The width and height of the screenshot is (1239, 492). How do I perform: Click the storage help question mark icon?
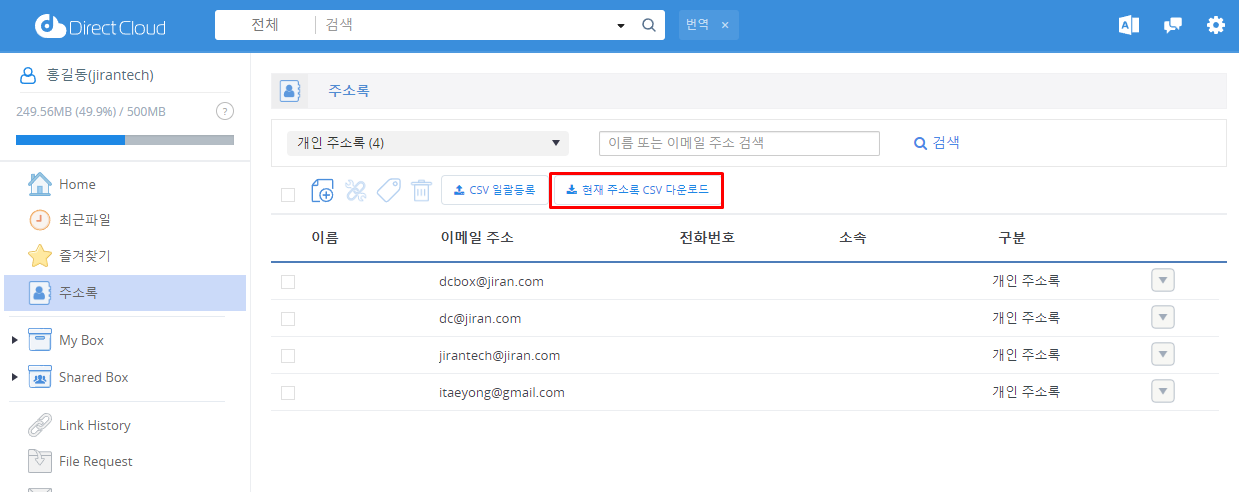coord(225,111)
